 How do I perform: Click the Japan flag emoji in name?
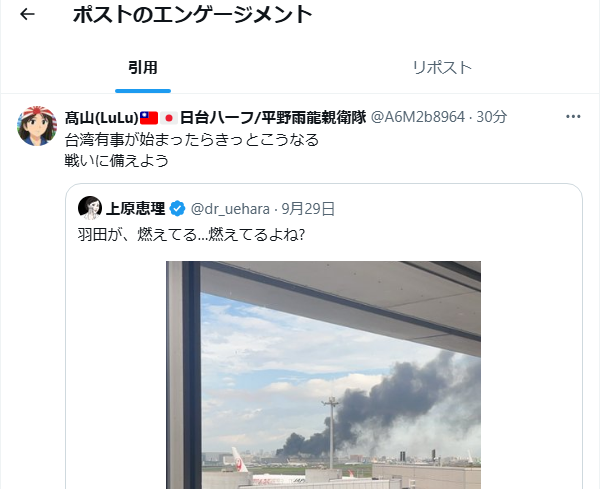169,118
